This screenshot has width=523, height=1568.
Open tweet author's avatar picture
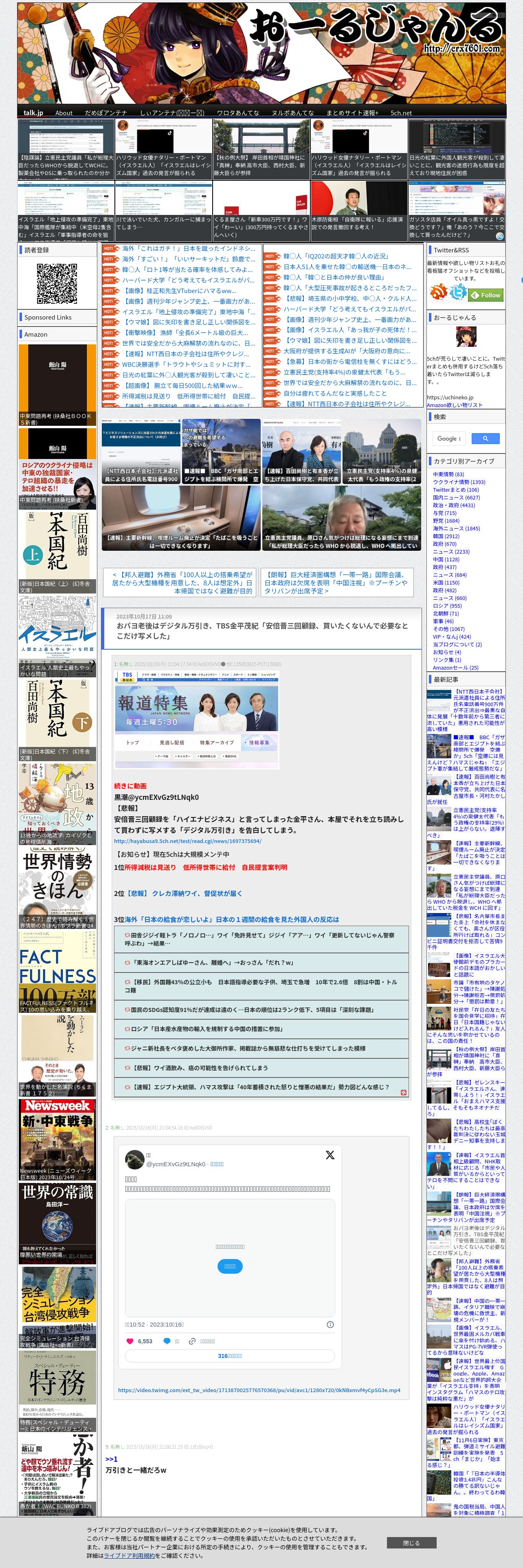[134, 1159]
